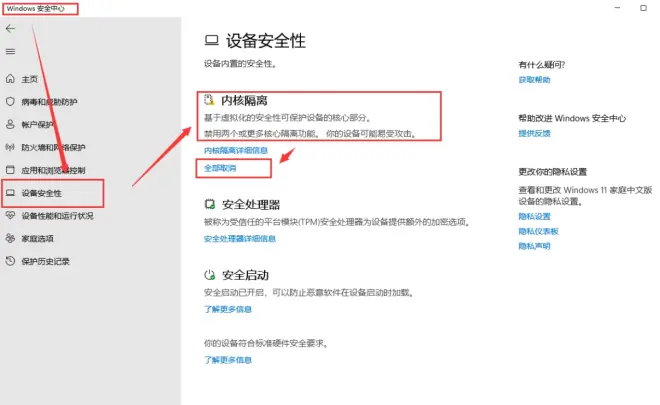Viewport: 660px width, 405px height.
Task: Select the 病毒和威胁防护 shield icon
Action: click(x=11, y=101)
